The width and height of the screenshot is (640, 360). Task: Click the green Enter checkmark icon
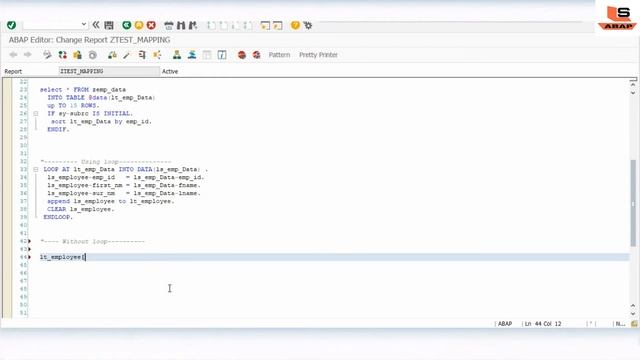11,25
